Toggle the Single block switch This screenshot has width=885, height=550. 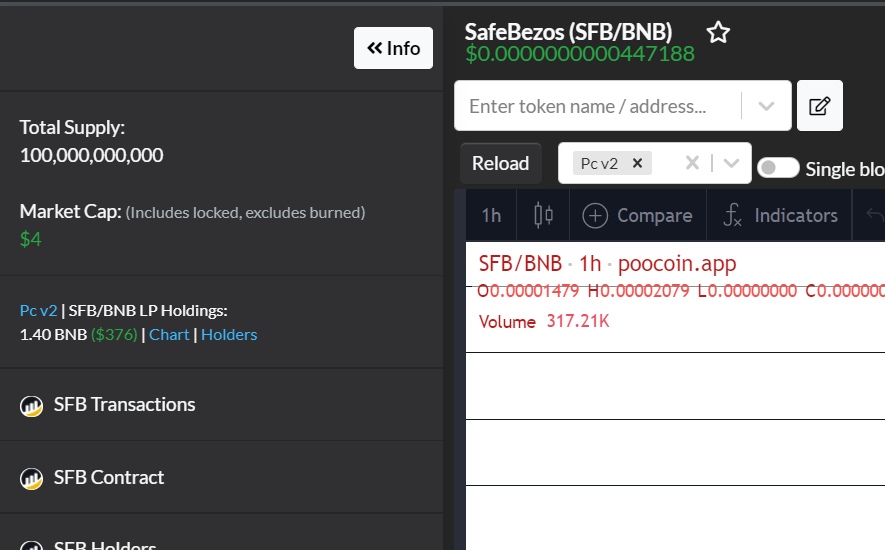[x=778, y=168]
